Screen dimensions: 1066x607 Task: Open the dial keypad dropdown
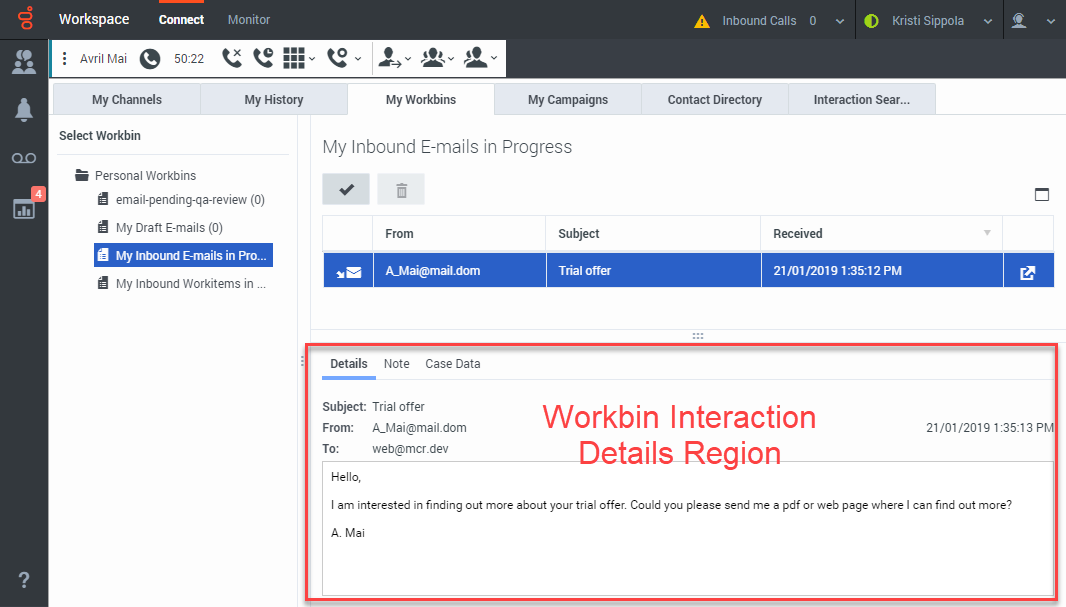299,59
